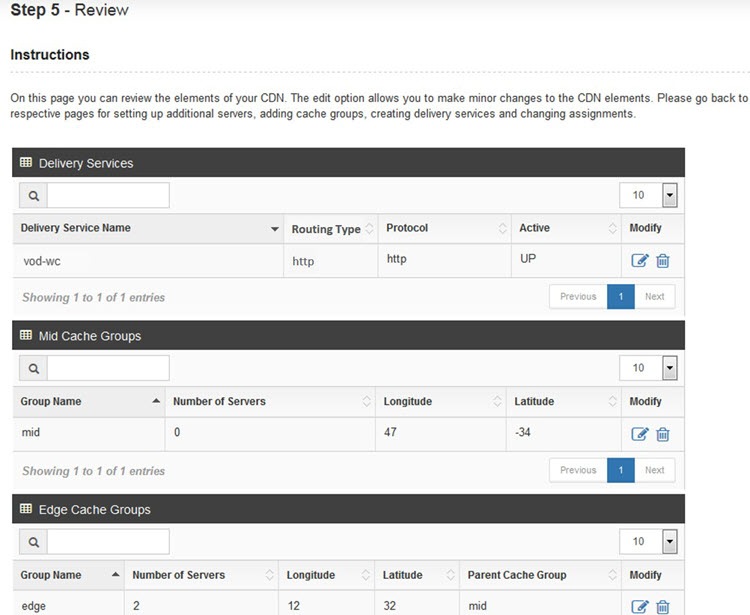Select the vod-wc delivery service name cell

148,261
